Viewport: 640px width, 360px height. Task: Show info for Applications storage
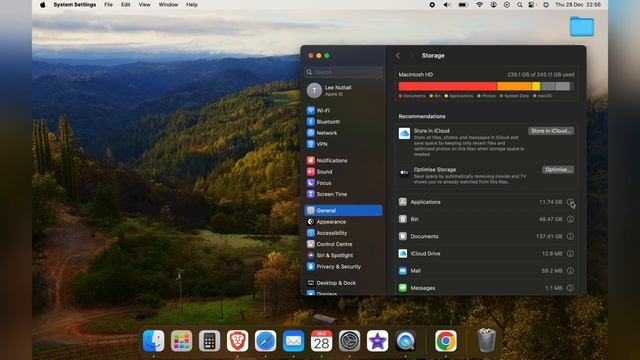coord(570,202)
